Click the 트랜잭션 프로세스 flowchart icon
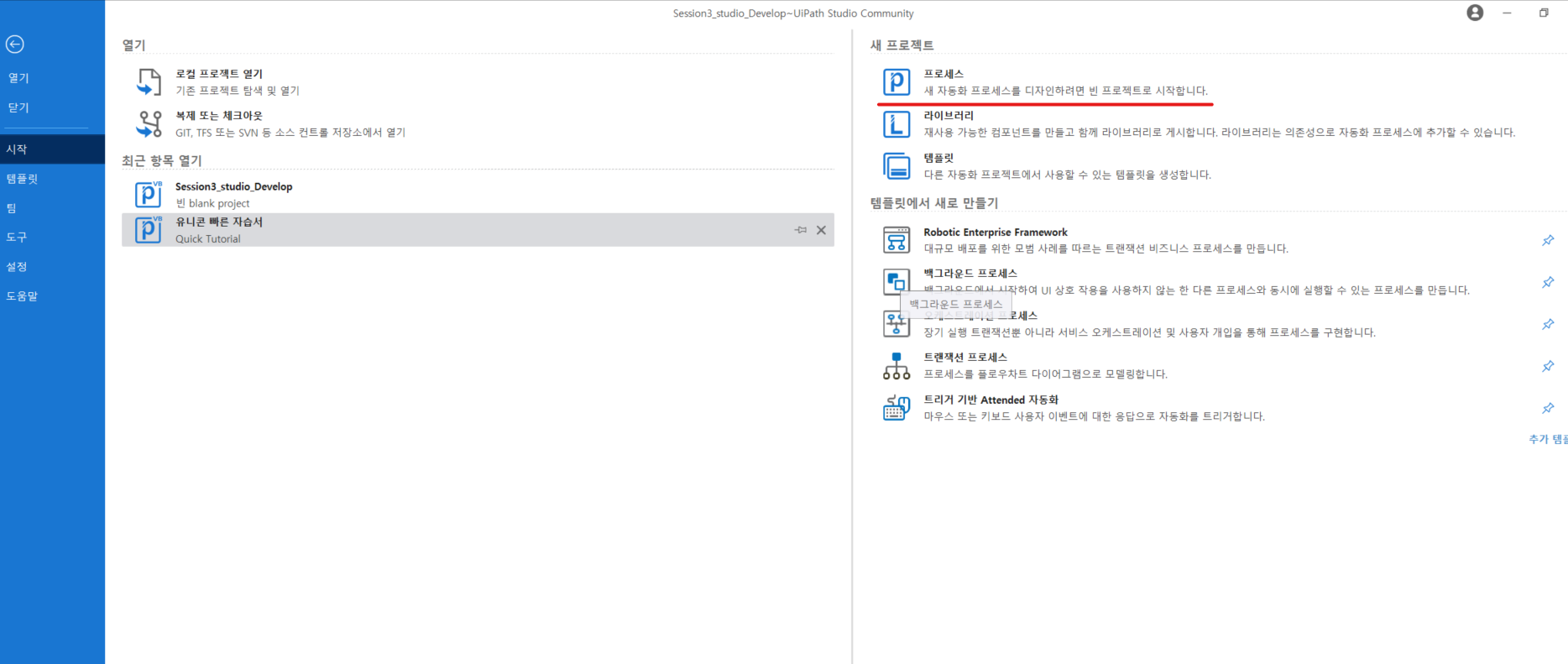 (896, 366)
